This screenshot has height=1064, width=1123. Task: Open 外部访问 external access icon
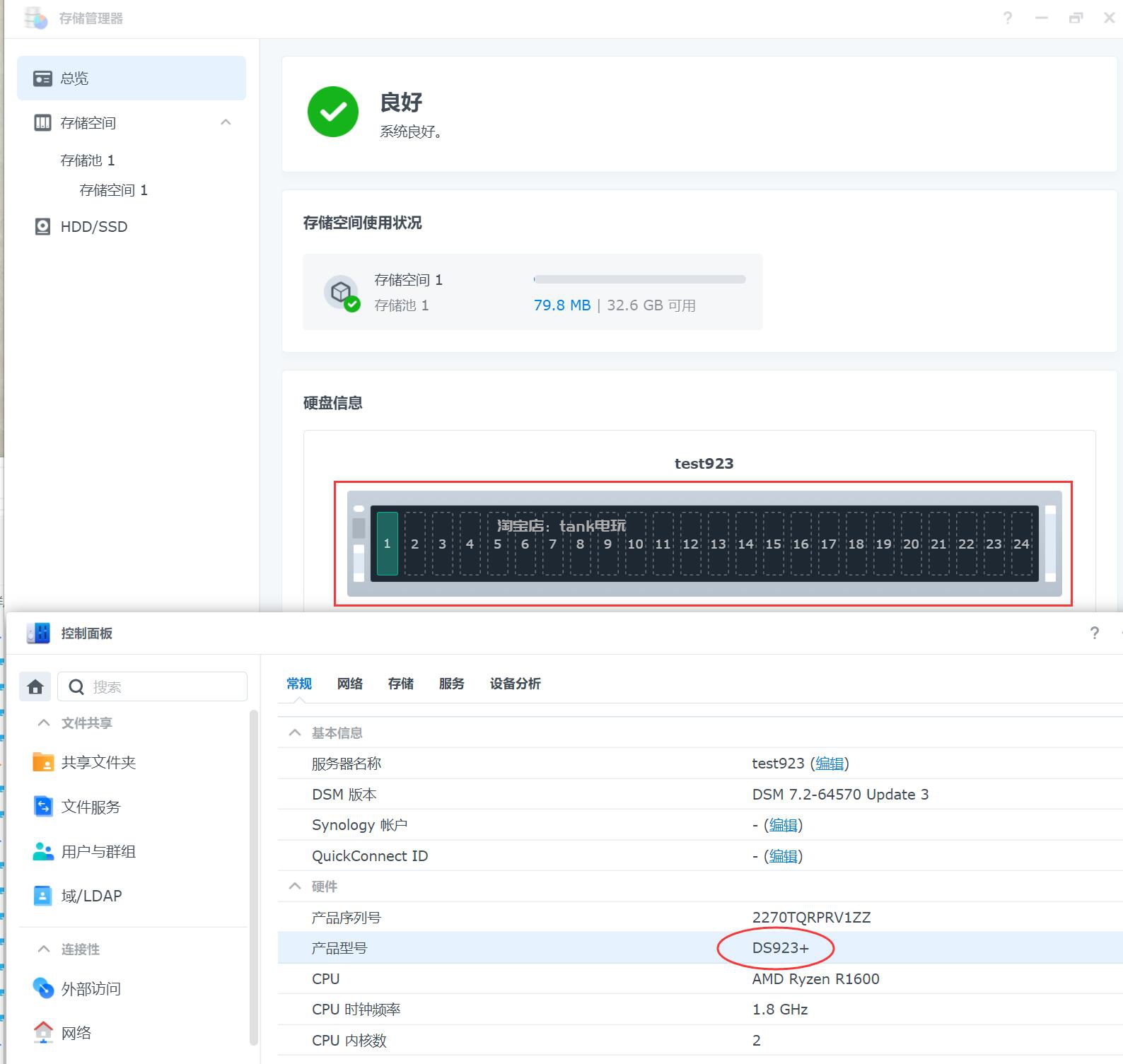click(43, 988)
